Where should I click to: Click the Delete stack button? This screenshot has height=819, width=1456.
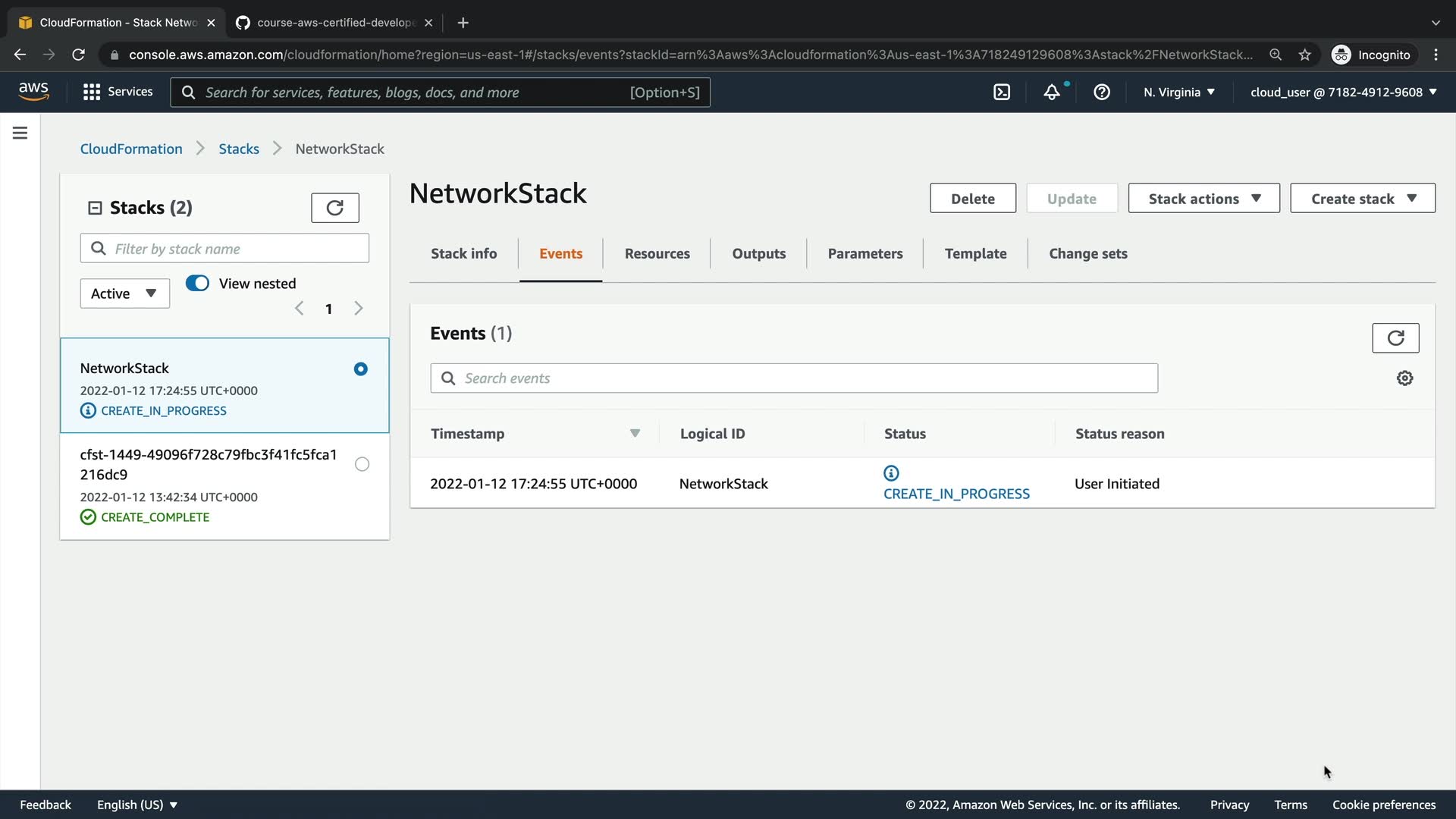(972, 199)
